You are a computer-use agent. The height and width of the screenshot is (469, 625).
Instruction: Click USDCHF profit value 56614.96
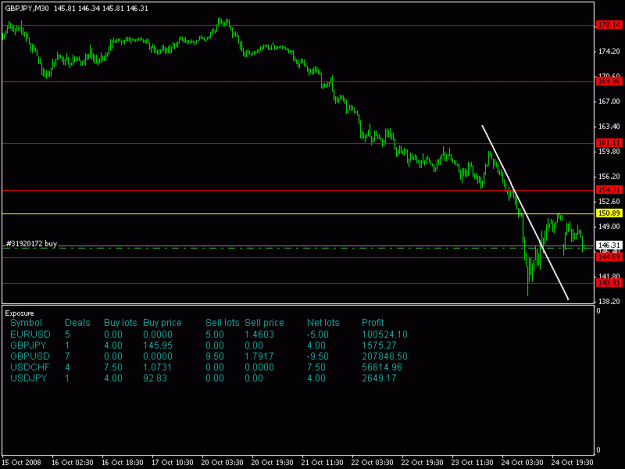click(382, 367)
